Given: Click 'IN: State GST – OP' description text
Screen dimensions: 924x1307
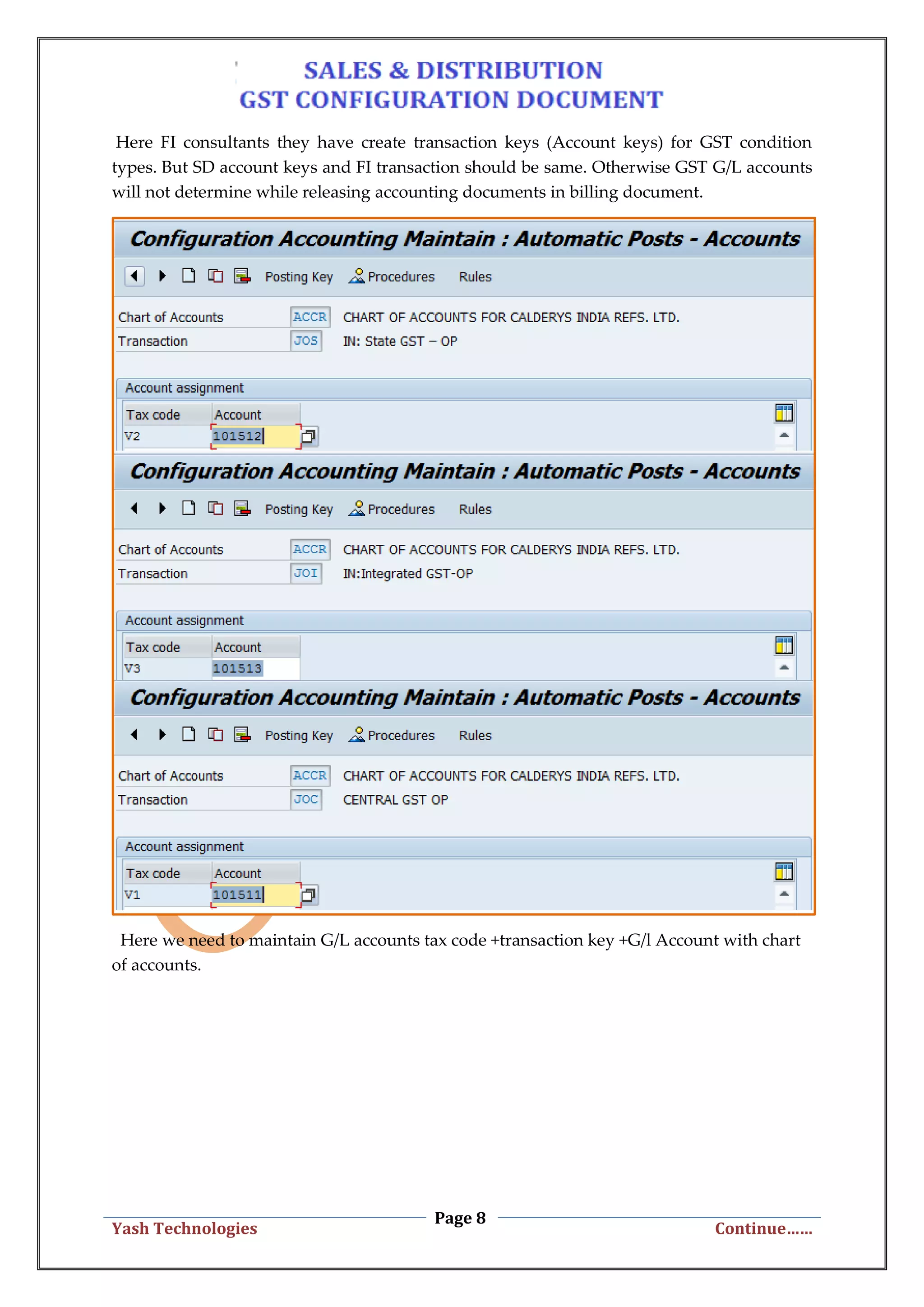Looking at the screenshot, I should click(x=400, y=341).
